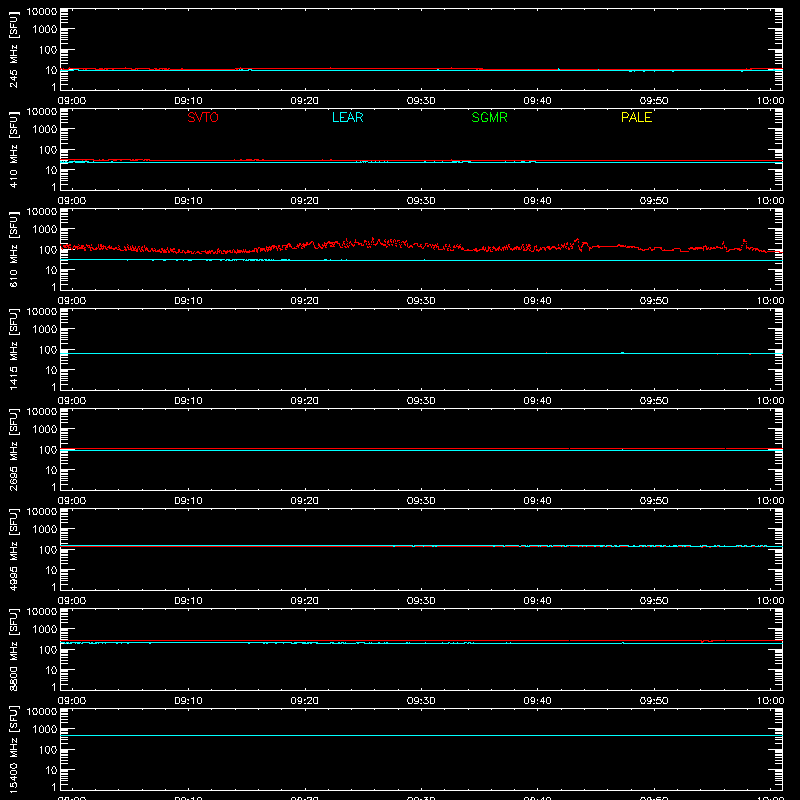Click 09:30 time label under the 245 MHz panel
Screen dimensions: 800x800
(x=421, y=101)
